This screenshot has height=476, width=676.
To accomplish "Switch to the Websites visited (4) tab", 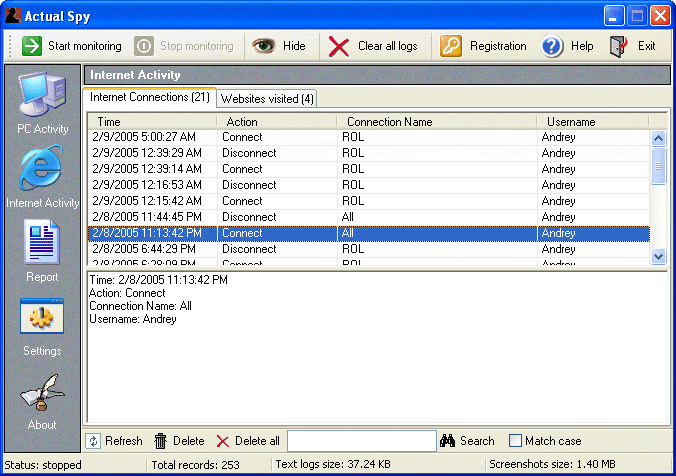I will [x=267, y=99].
